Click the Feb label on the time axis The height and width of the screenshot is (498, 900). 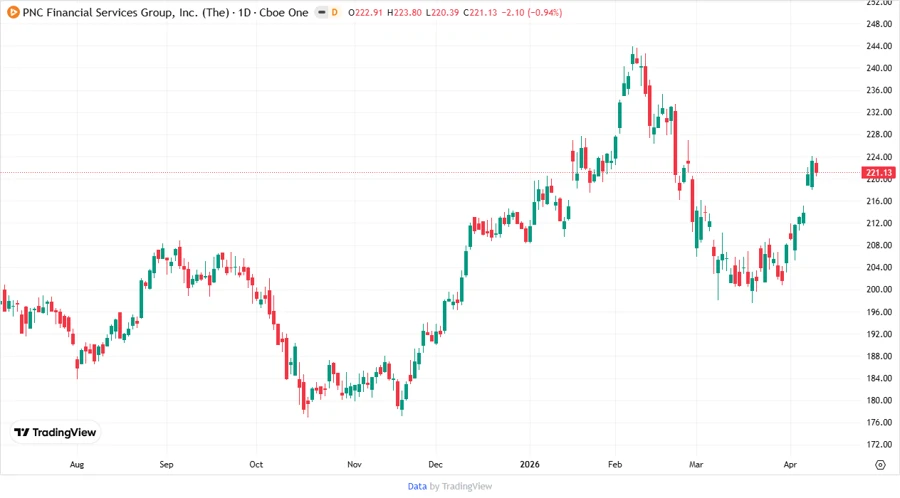pos(615,464)
